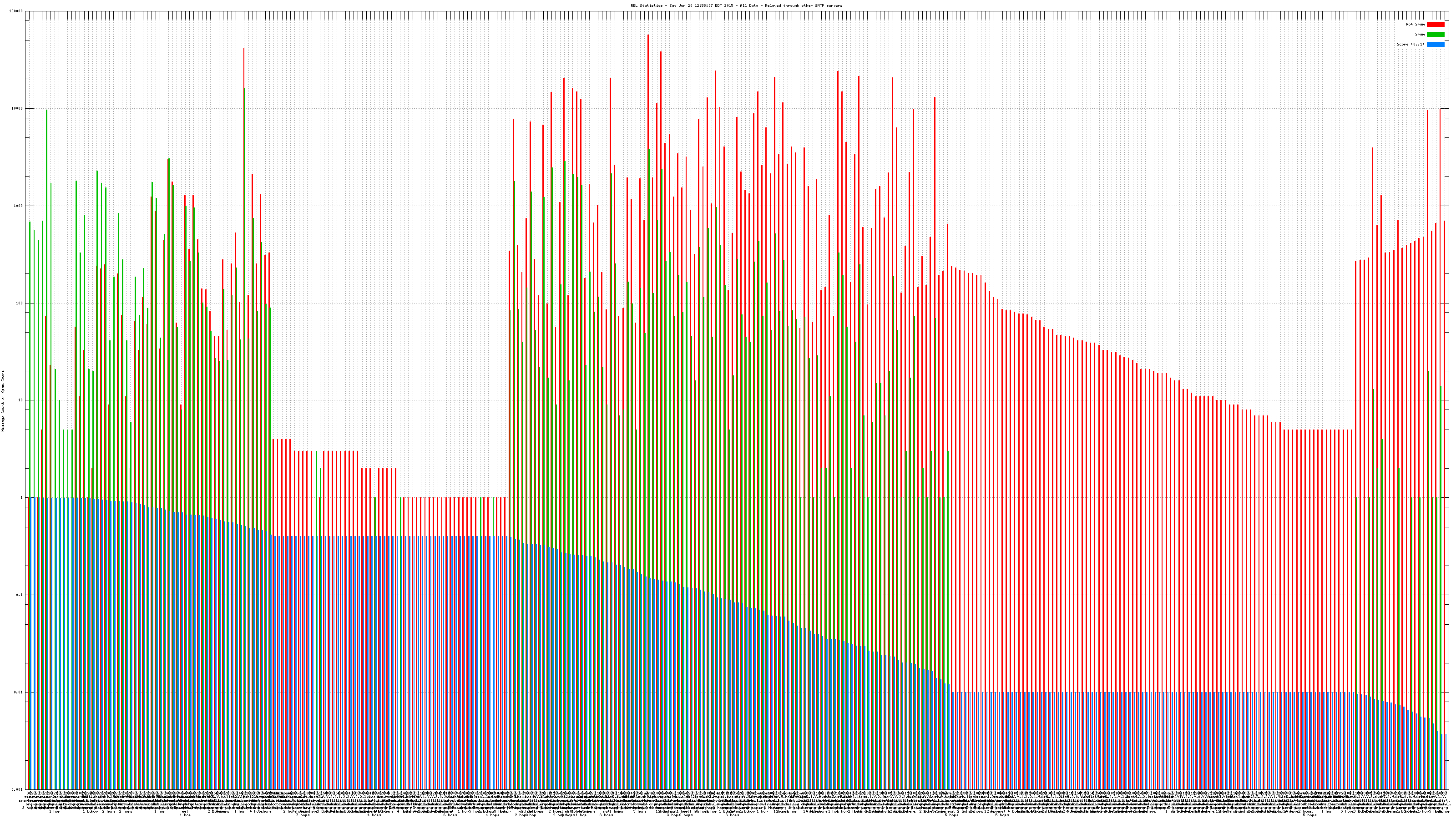Click the 10 y-axis tick label

[21, 400]
